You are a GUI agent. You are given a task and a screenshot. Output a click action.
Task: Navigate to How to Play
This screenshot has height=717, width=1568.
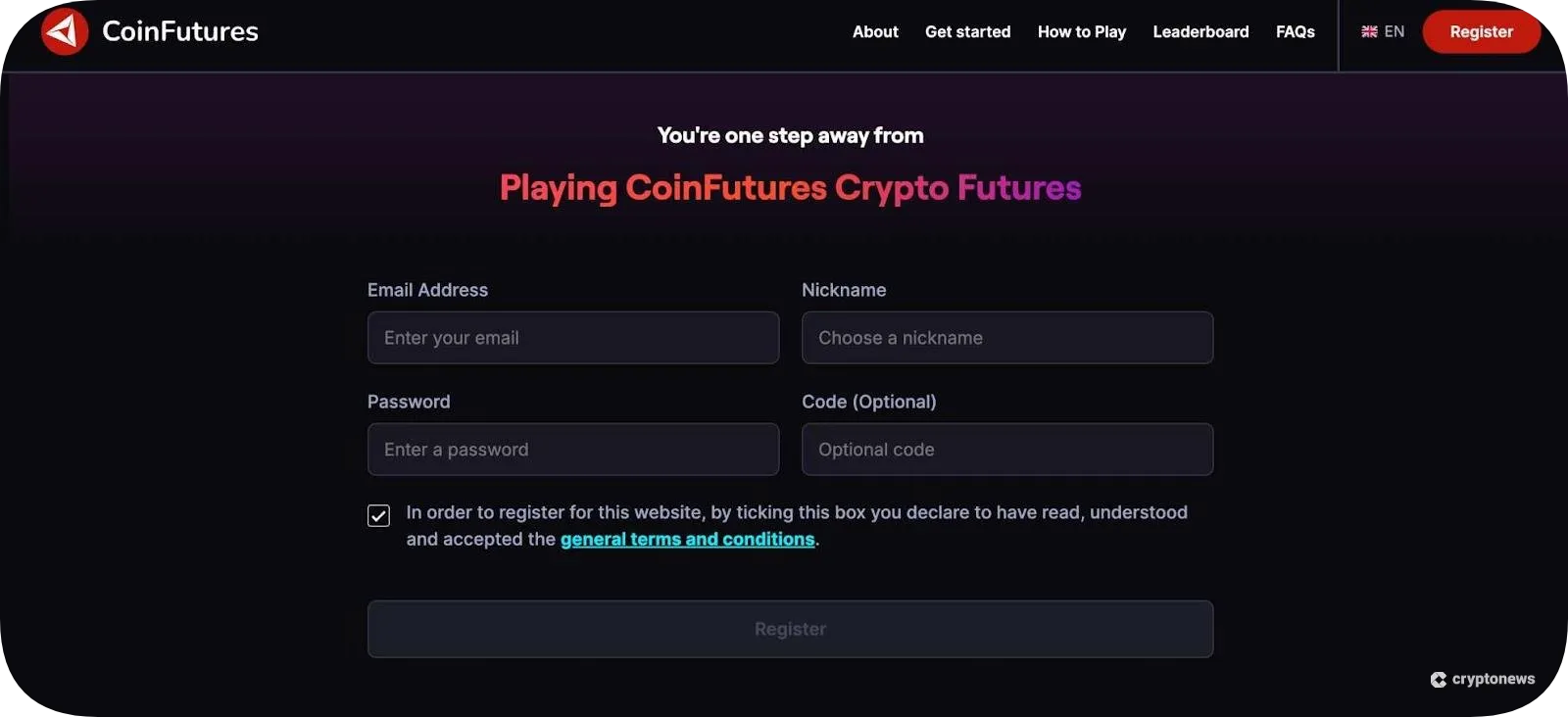pos(1081,31)
